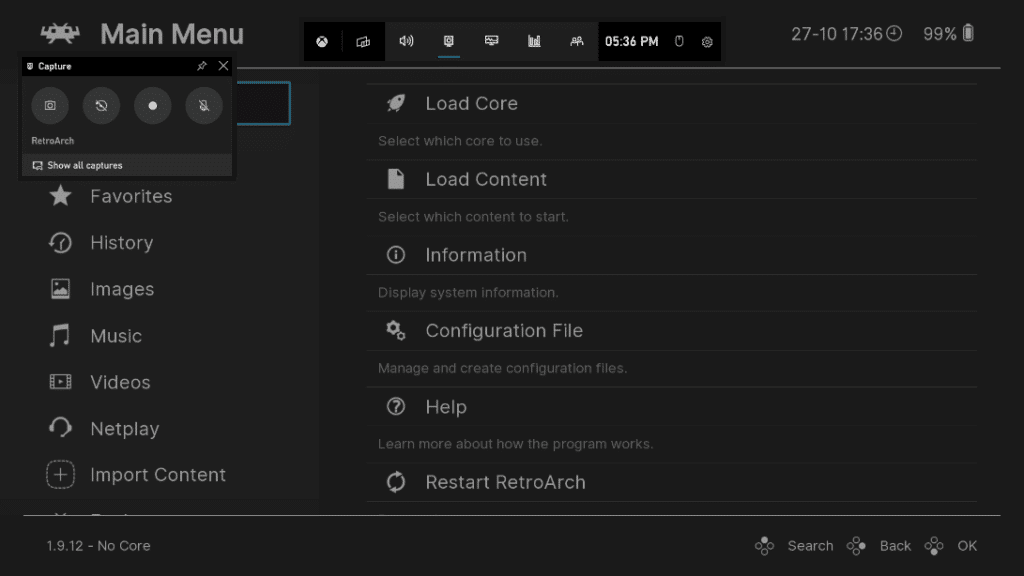The image size is (1024, 576).
Task: Open Game Bar settings gear
Action: [707, 42]
